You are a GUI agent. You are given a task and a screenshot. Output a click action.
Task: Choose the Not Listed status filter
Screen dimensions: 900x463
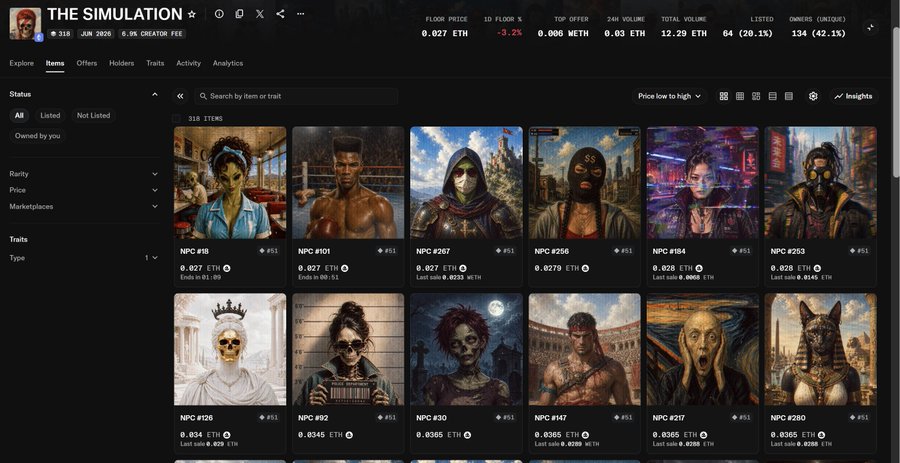pos(94,115)
